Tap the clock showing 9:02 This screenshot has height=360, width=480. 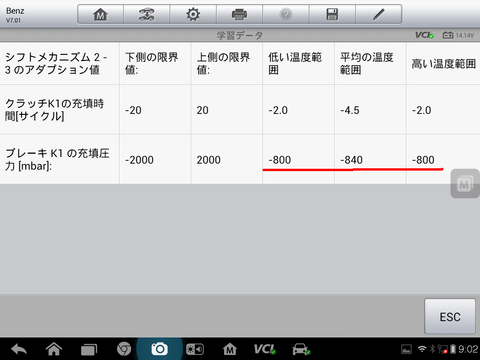tap(468, 349)
